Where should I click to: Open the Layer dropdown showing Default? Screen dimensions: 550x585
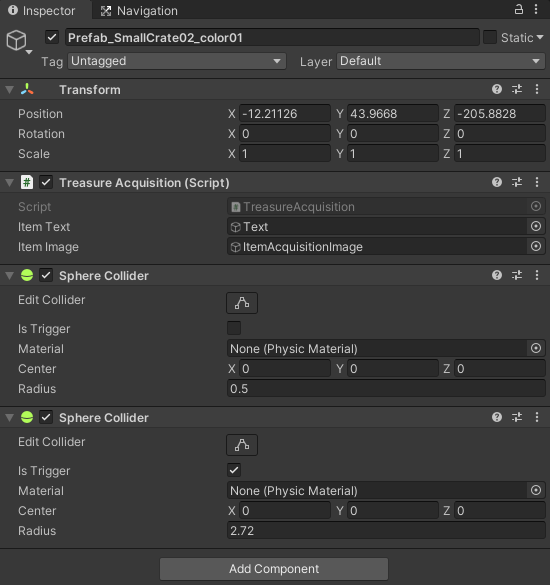(441, 61)
